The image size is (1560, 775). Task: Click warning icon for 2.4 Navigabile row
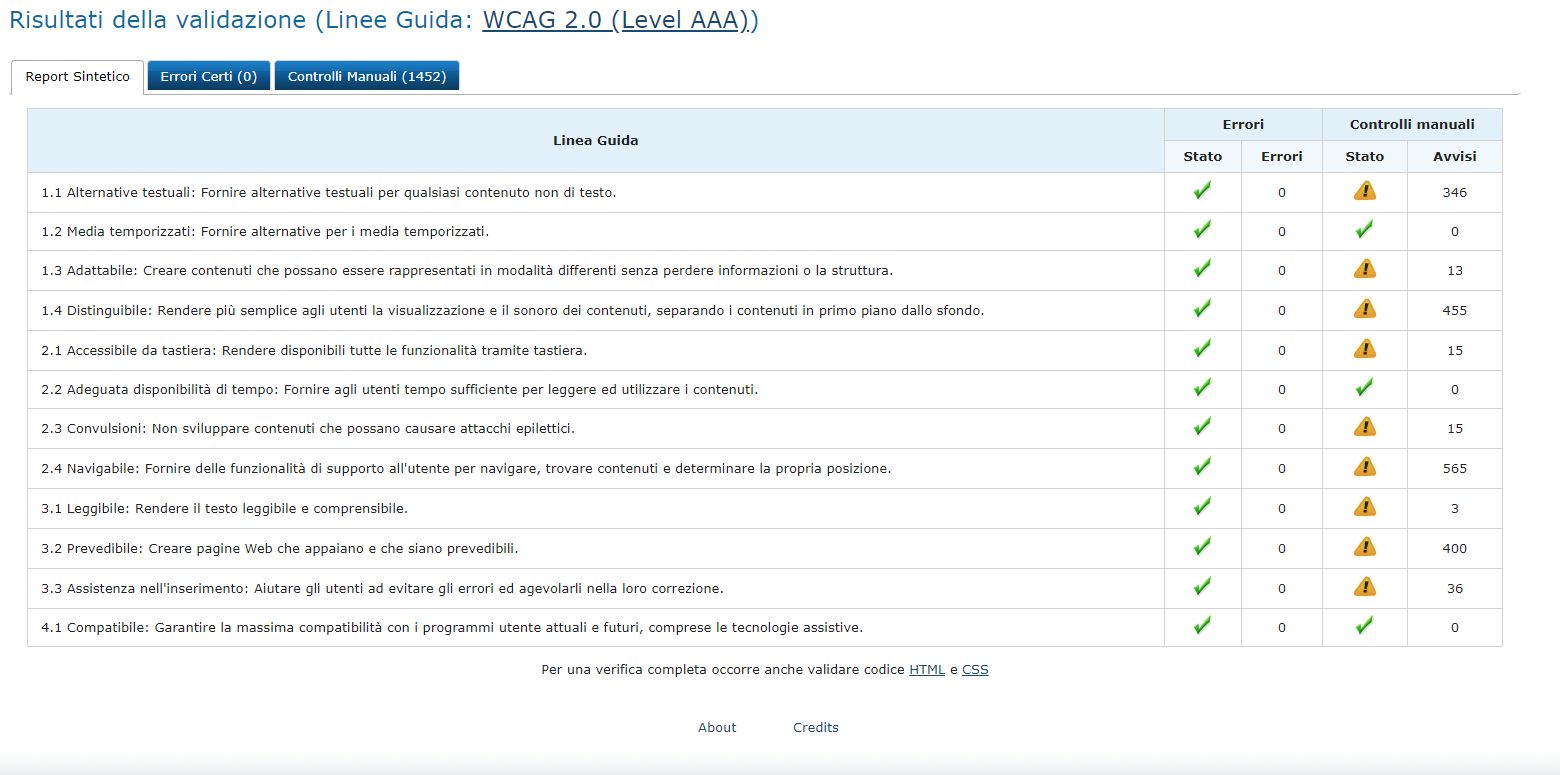pyautogui.click(x=1364, y=467)
